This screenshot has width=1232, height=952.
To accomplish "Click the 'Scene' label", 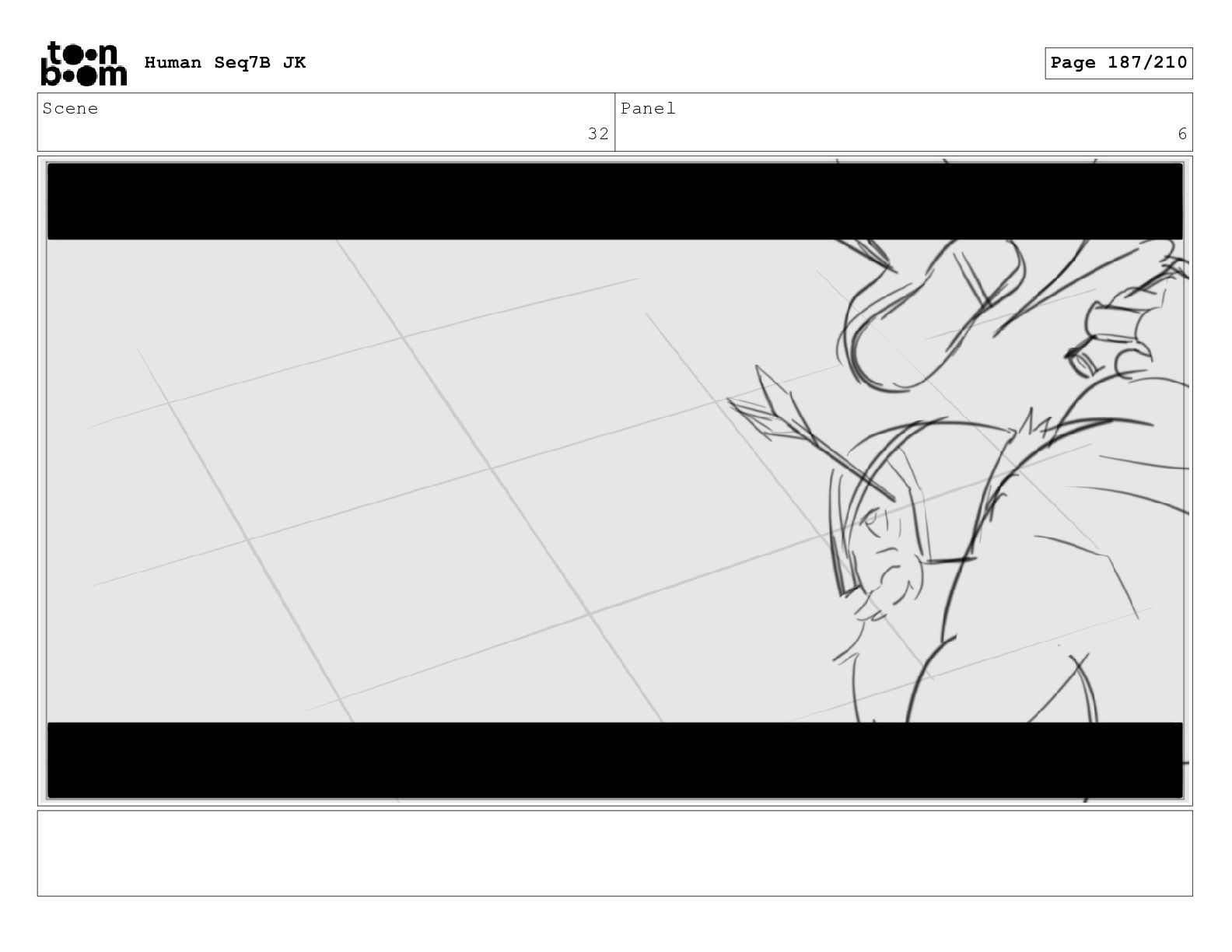I will click(71, 109).
